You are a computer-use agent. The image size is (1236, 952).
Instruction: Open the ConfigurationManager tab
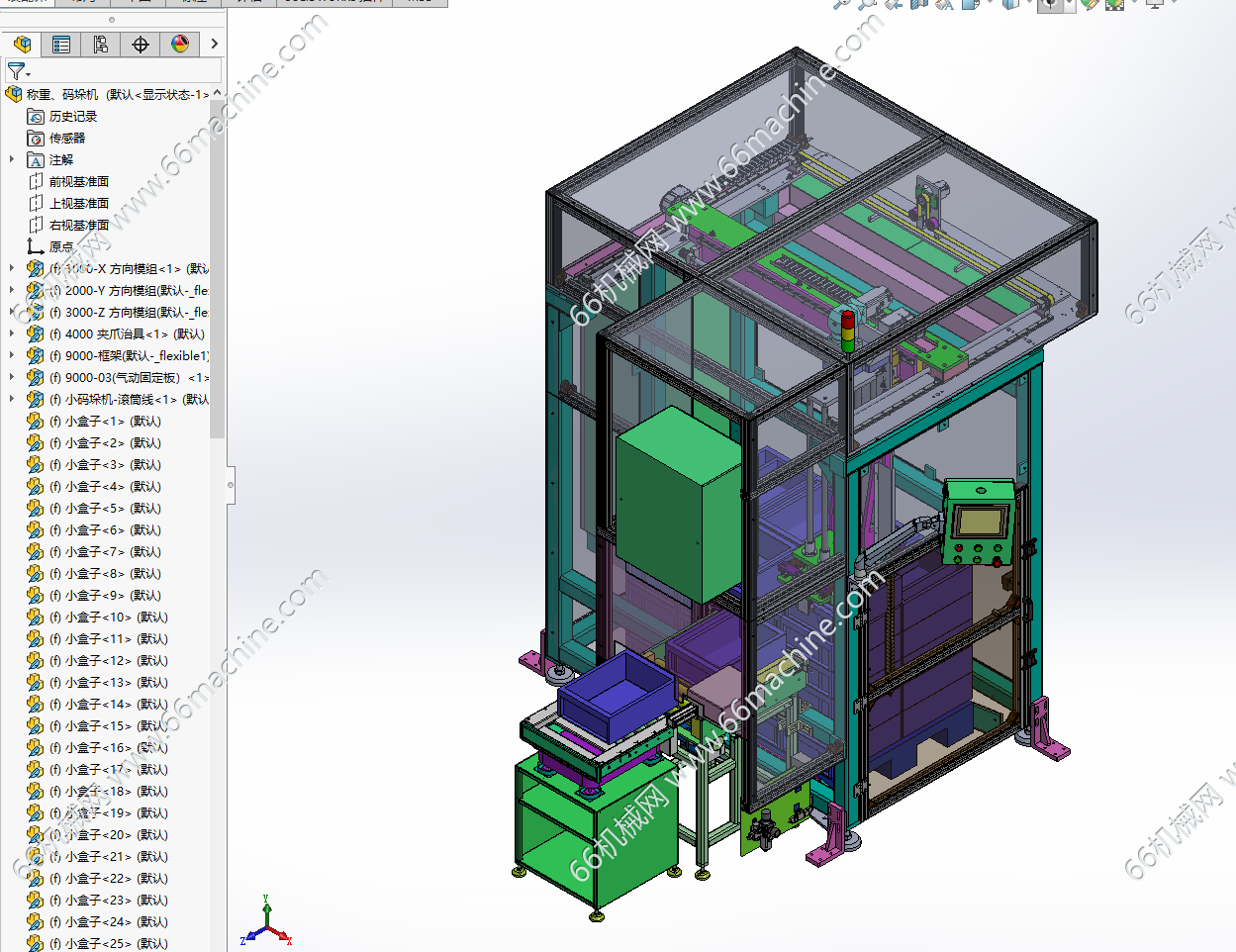coord(101,45)
